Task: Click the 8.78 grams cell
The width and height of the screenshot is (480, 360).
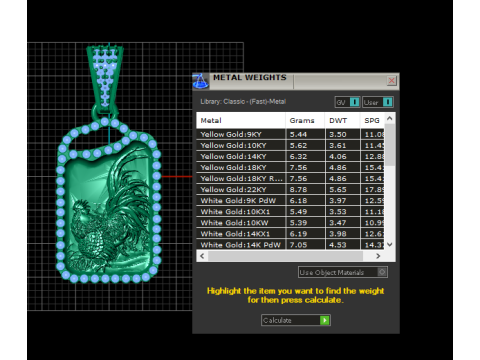Action: pos(305,189)
